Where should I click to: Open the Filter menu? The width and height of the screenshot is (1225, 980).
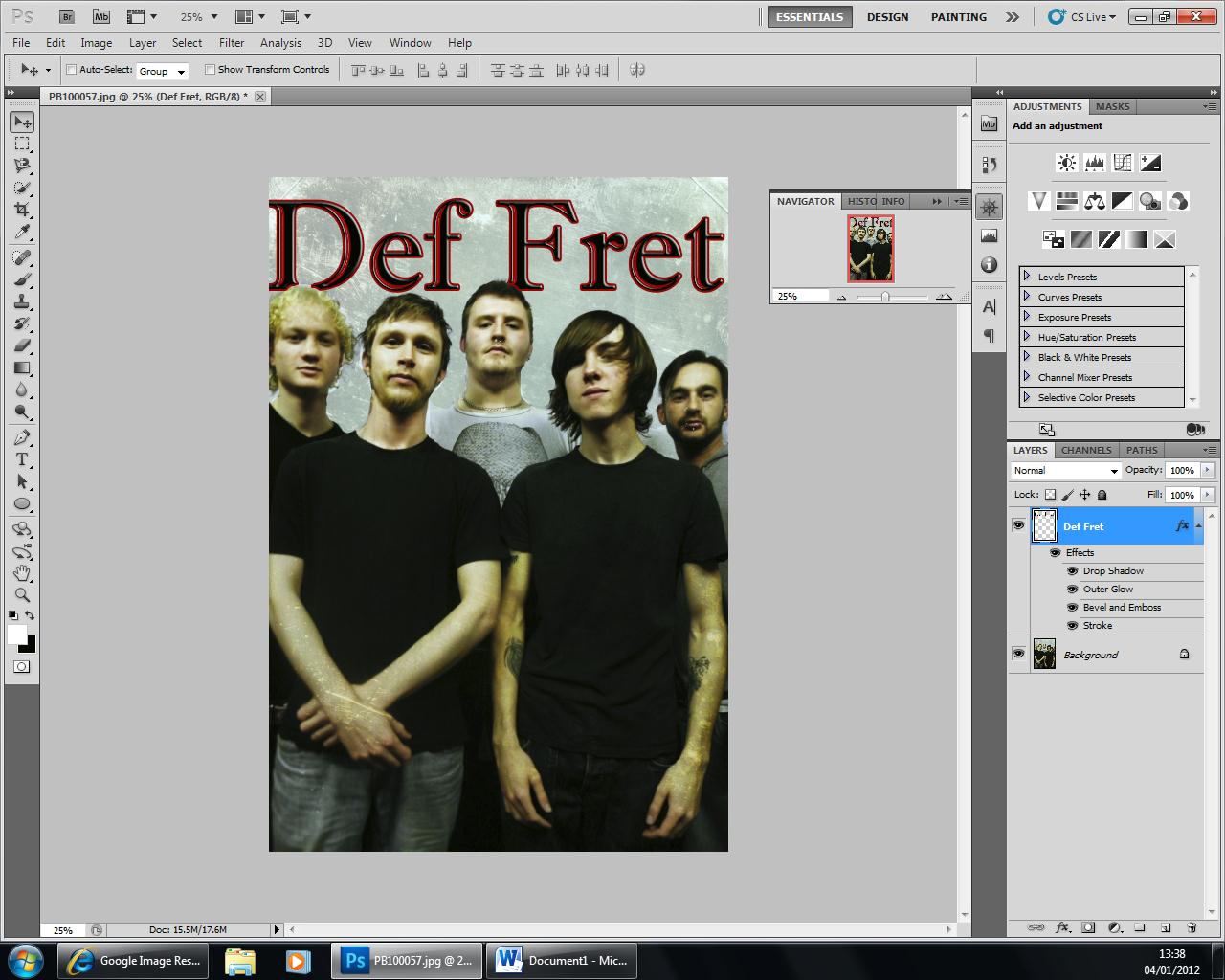point(232,43)
